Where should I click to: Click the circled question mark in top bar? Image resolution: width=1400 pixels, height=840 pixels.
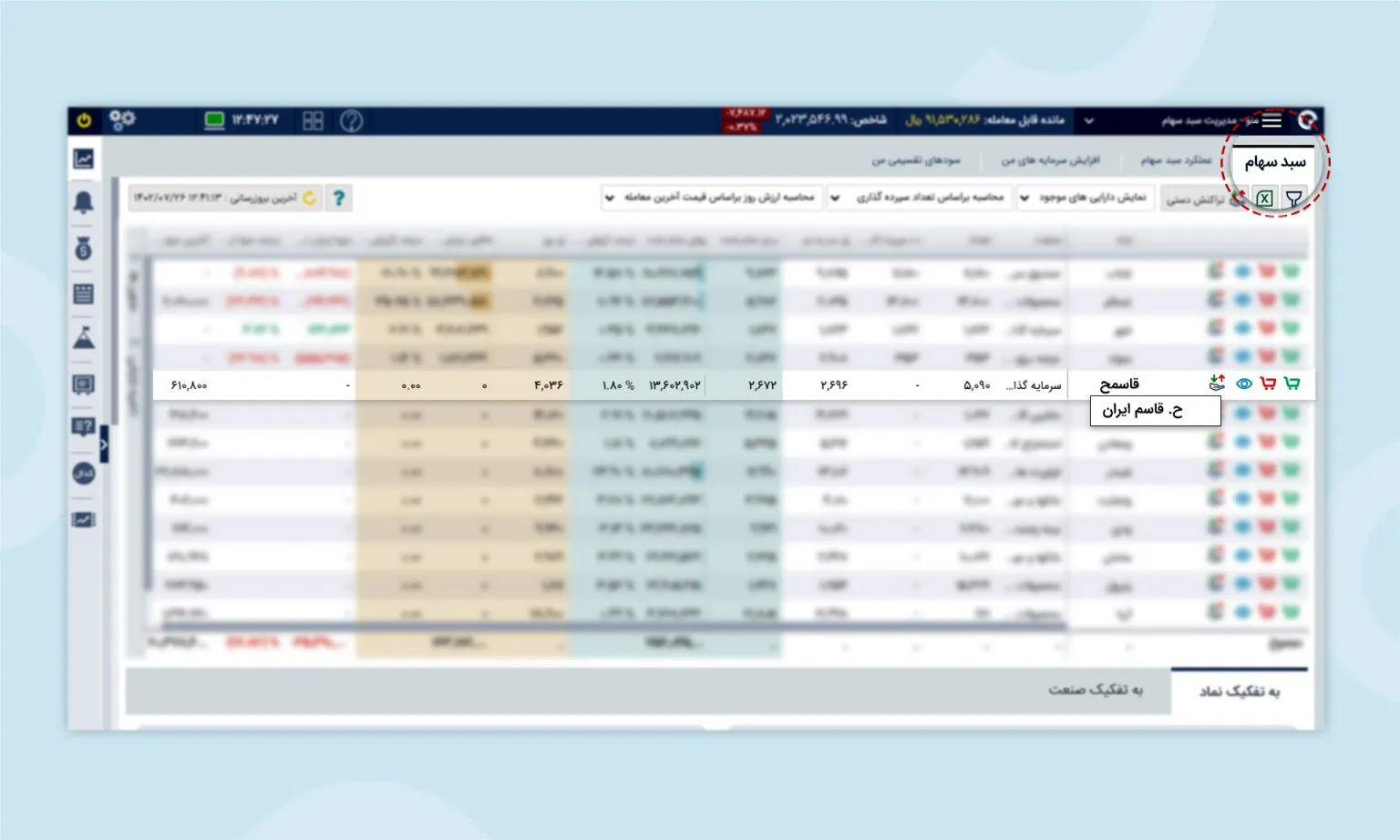pos(351,120)
